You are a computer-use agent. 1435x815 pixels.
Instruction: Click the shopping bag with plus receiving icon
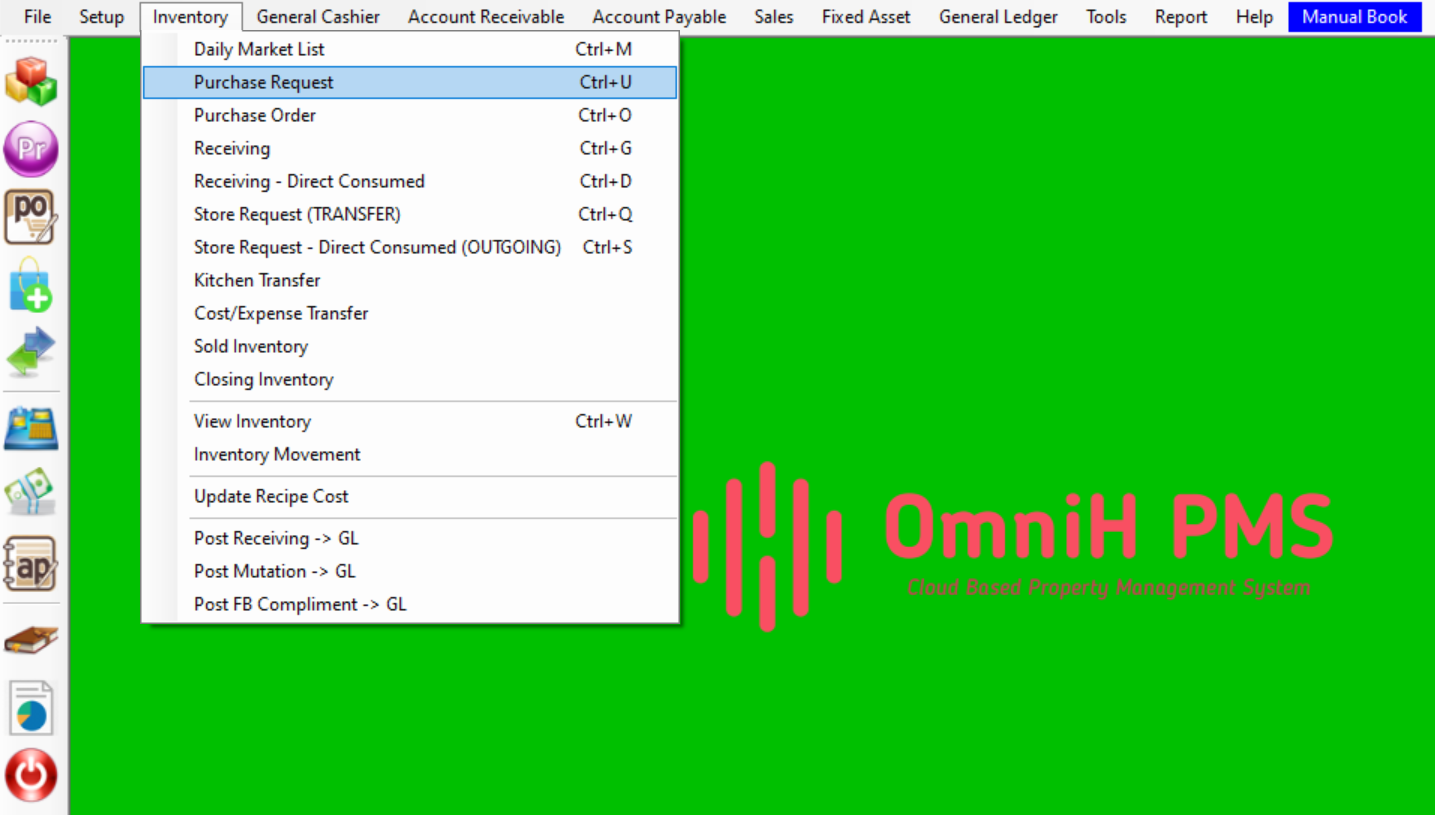(x=31, y=285)
